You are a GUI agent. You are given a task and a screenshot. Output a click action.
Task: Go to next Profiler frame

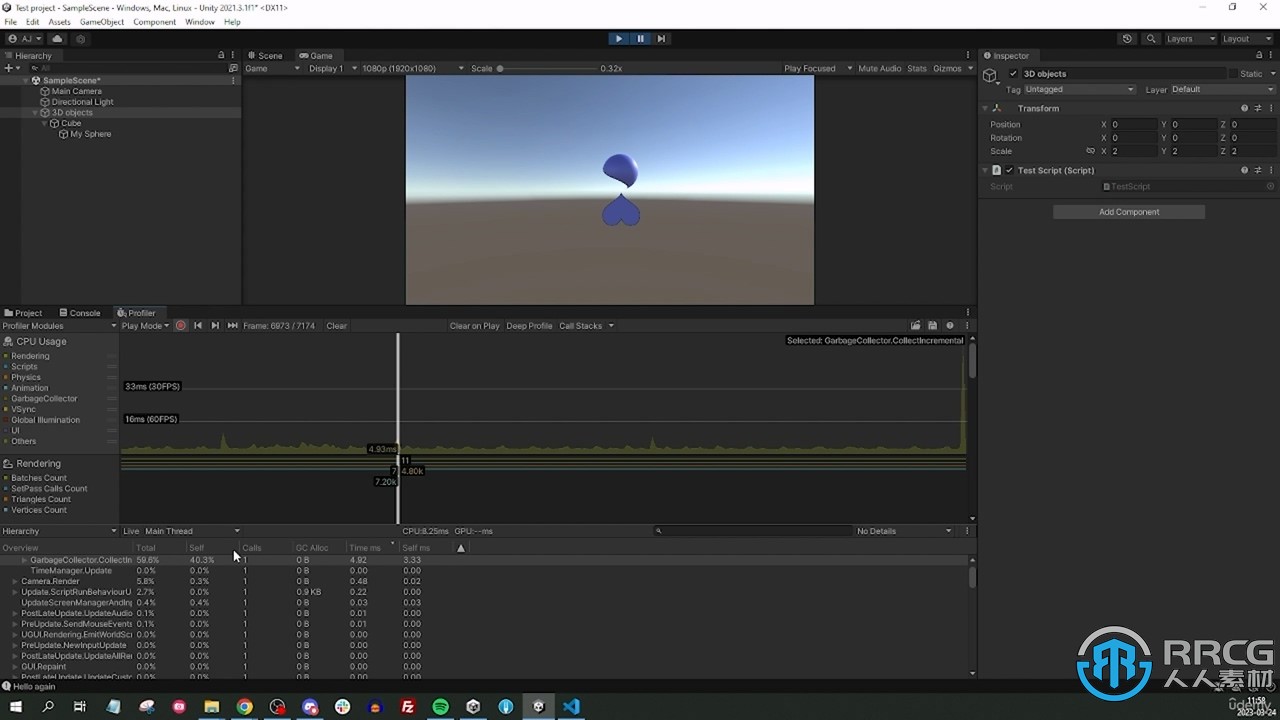pyautogui.click(x=215, y=326)
